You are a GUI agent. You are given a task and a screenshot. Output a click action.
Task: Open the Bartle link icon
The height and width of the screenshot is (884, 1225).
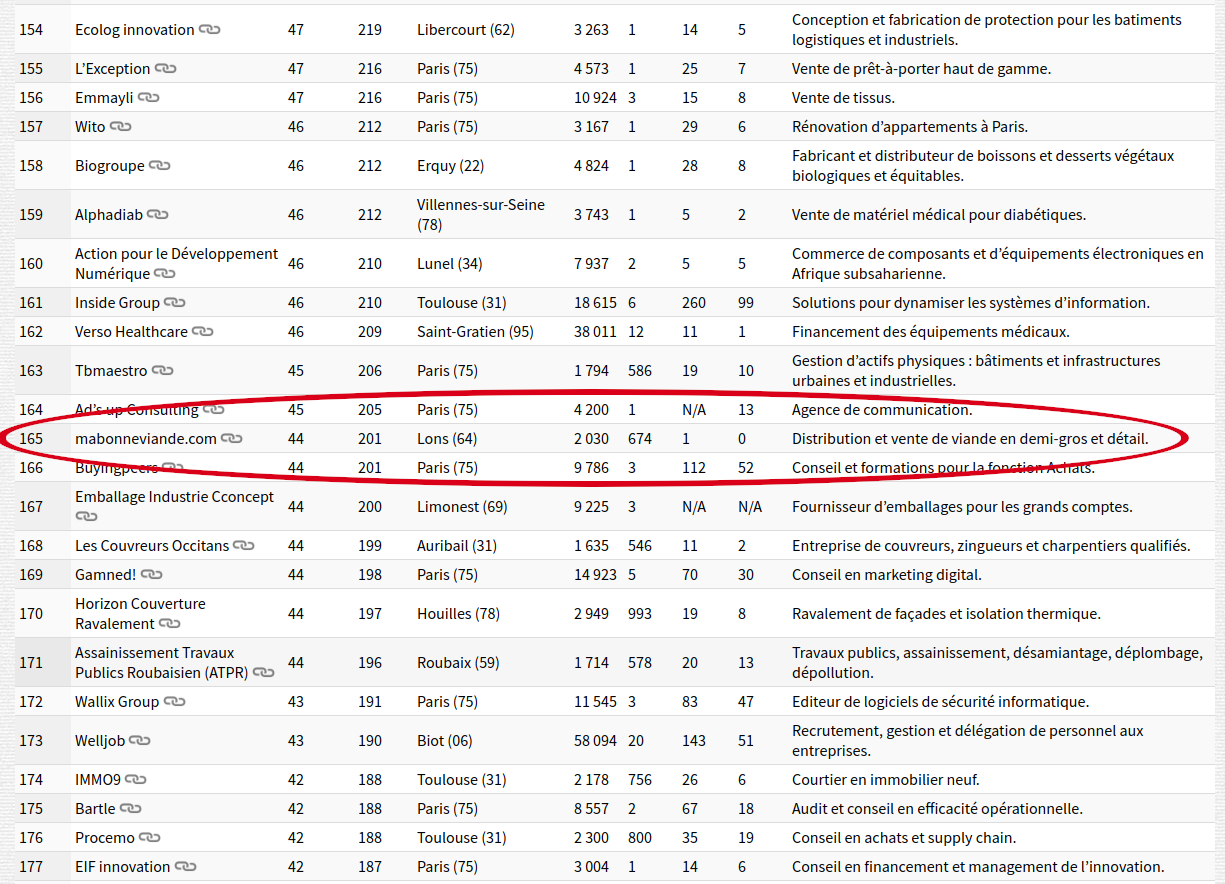(131, 809)
